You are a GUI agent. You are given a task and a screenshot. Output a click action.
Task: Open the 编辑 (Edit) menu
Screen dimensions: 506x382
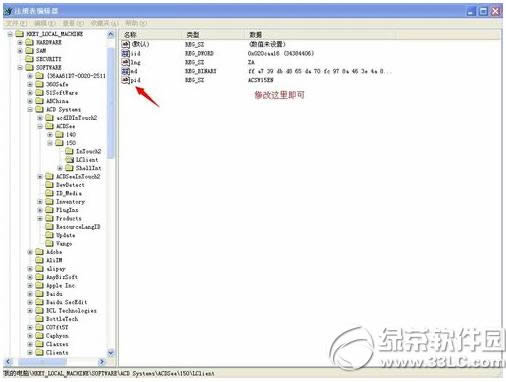pyautogui.click(x=45, y=23)
